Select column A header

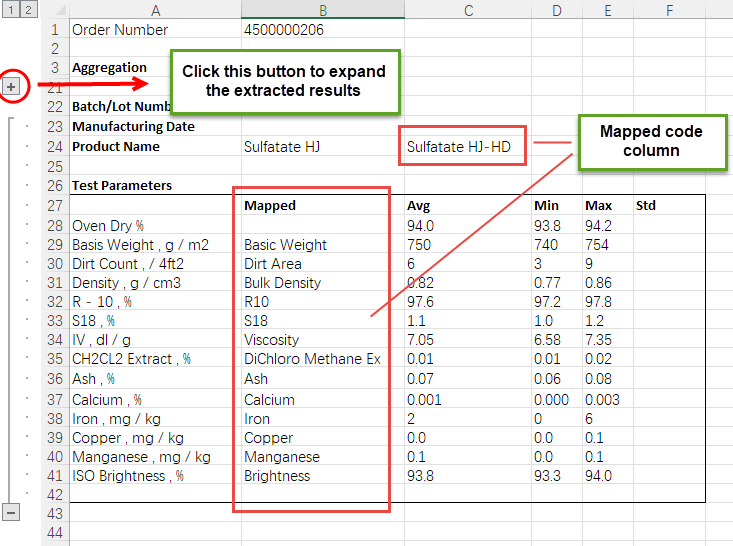[x=155, y=10]
